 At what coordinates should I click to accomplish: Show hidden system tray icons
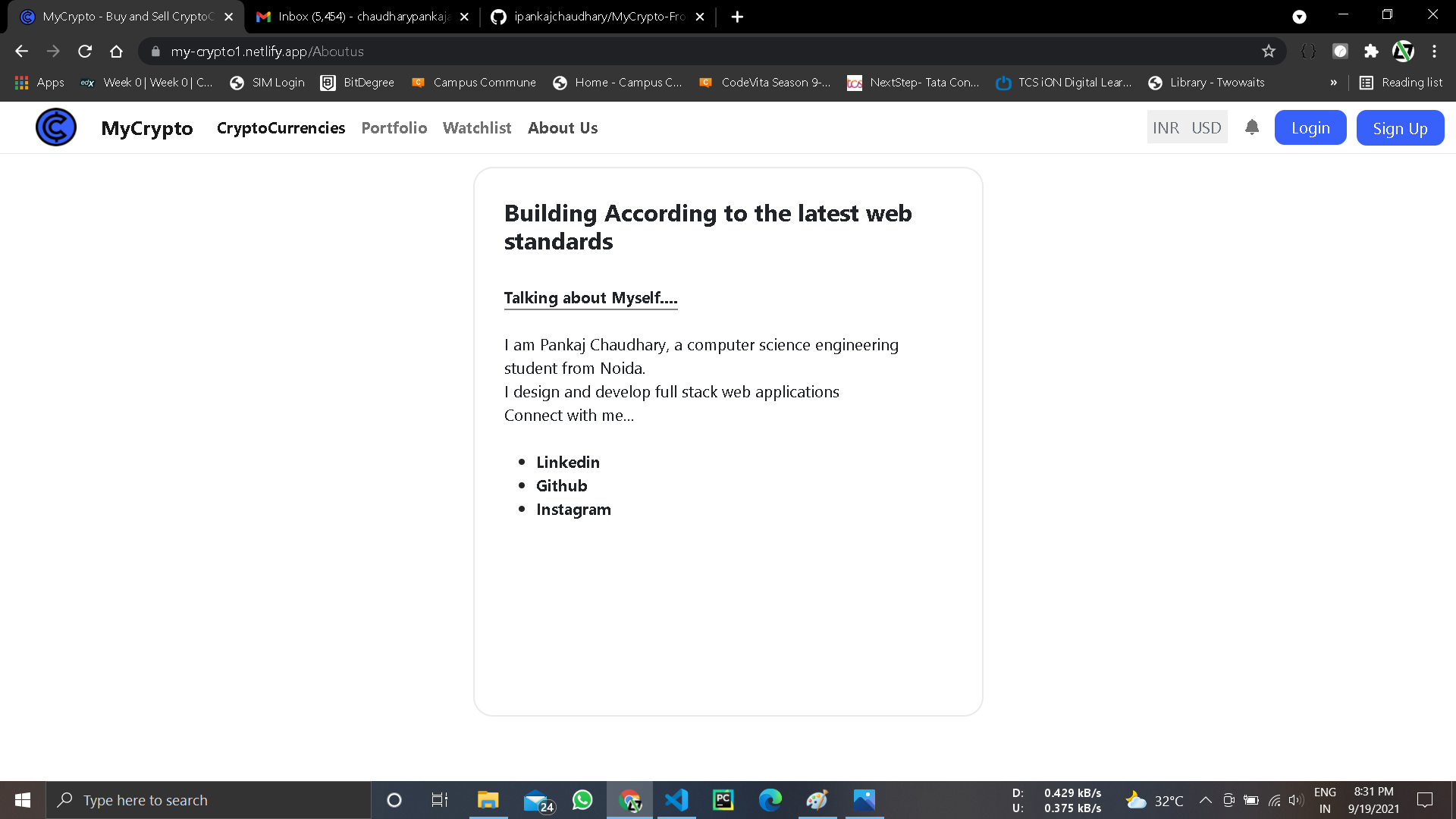point(1205,800)
